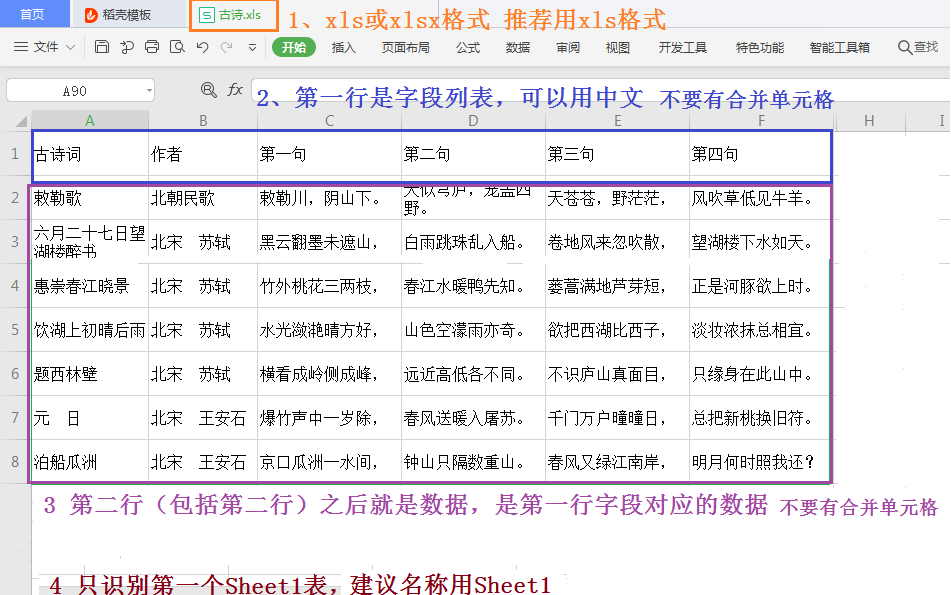The height and width of the screenshot is (595, 951).
Task: Click the magnifier icon beside the formula bar
Action: 208,90
